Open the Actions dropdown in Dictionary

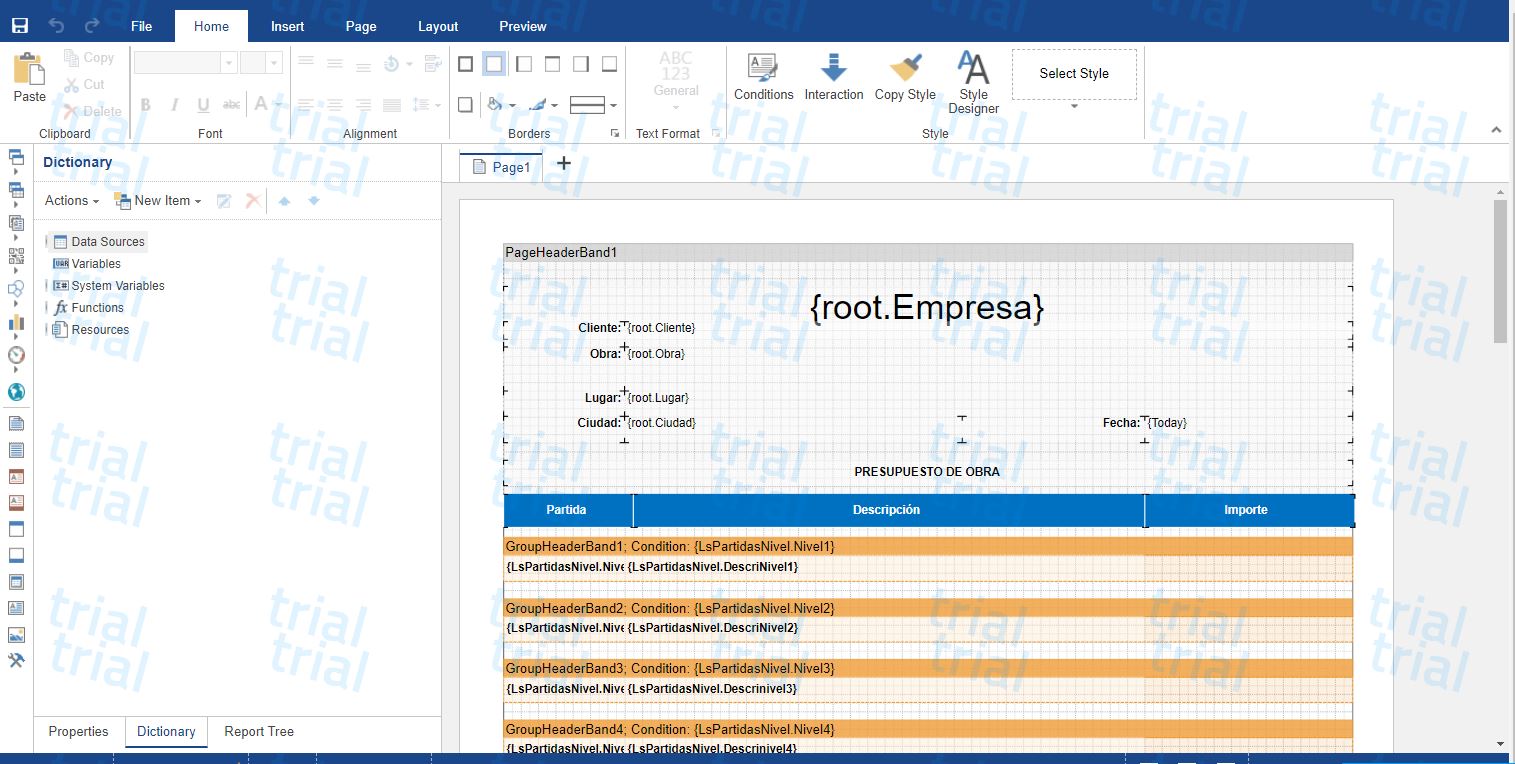point(71,201)
